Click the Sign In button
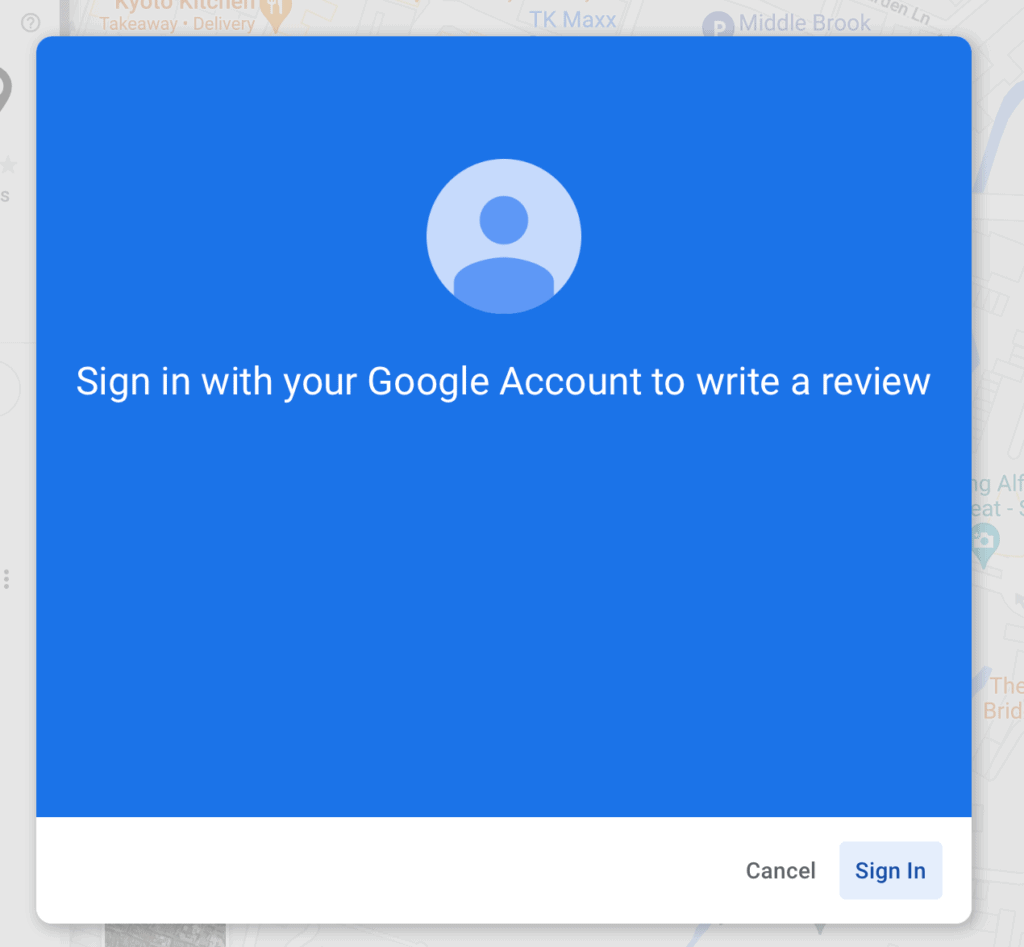Image resolution: width=1024 pixels, height=947 pixels. (890, 870)
